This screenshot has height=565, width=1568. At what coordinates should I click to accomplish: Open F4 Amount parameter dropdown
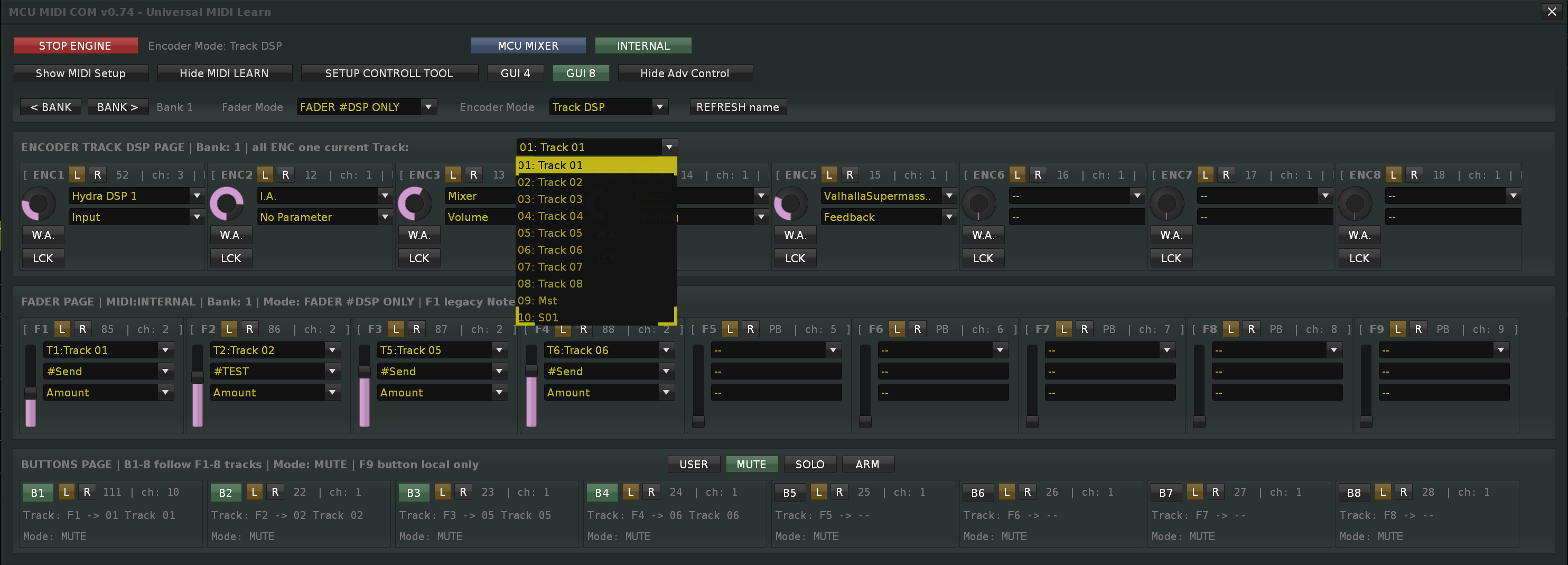[609, 393]
